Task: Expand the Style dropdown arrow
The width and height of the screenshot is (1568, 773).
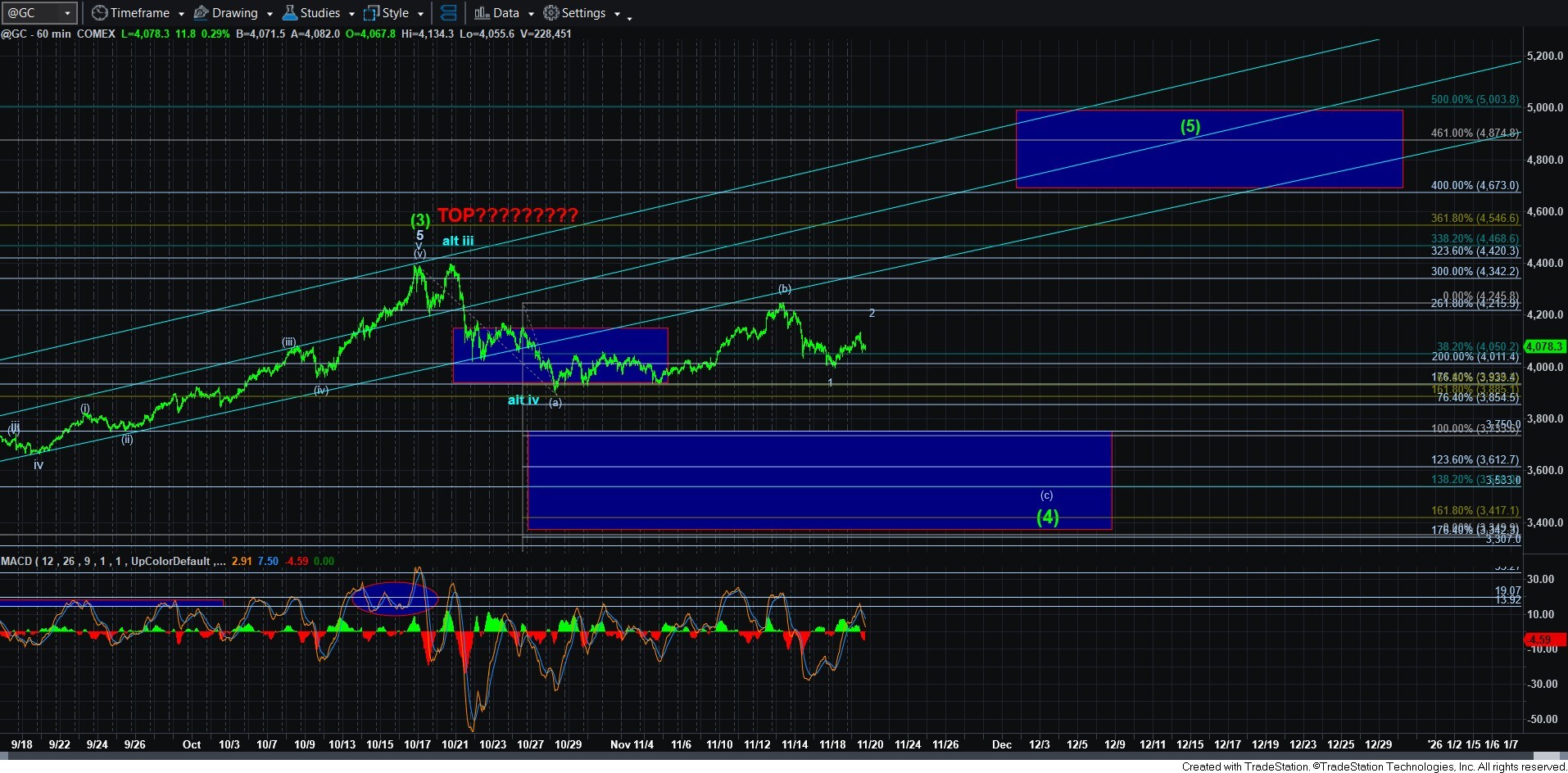Action: point(420,14)
